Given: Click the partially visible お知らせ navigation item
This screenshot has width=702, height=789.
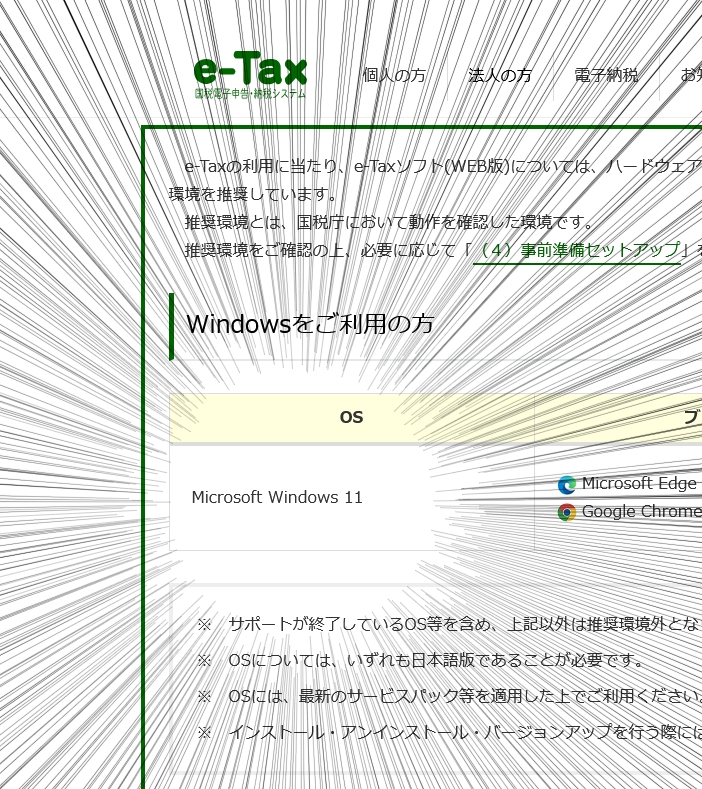Looking at the screenshot, I should click(x=690, y=75).
